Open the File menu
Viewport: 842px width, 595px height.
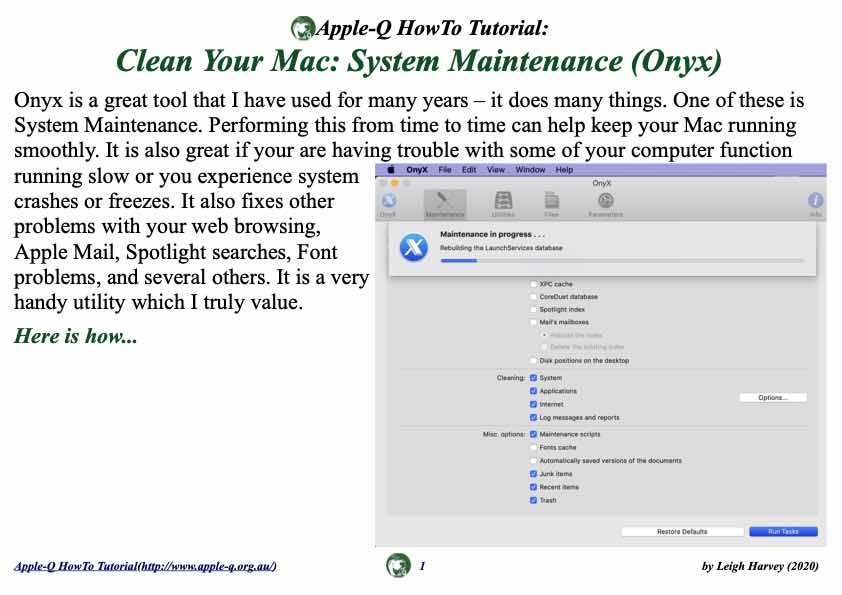(445, 170)
